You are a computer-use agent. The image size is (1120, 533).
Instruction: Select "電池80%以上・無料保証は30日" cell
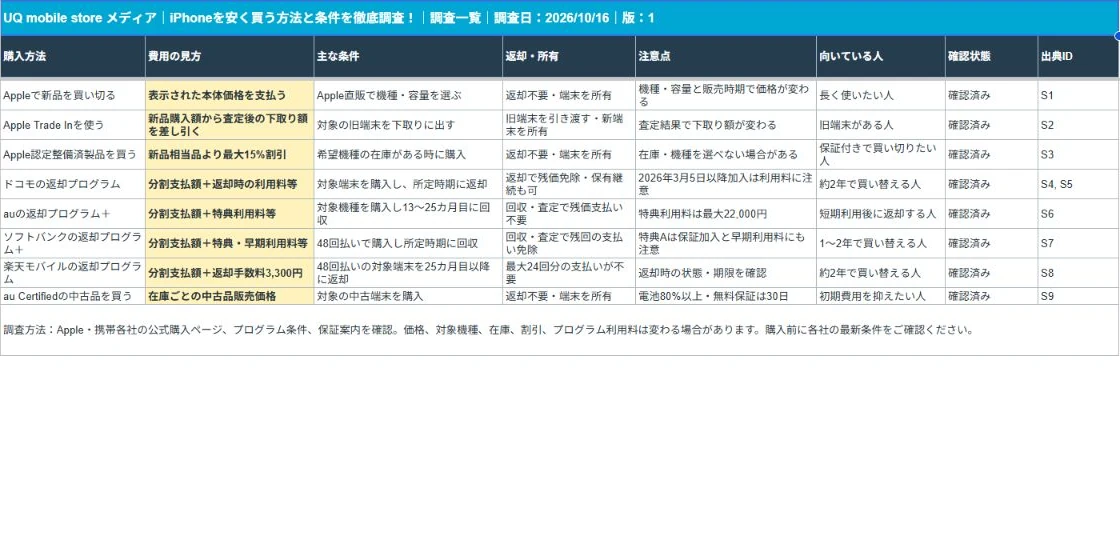pyautogui.click(x=726, y=296)
